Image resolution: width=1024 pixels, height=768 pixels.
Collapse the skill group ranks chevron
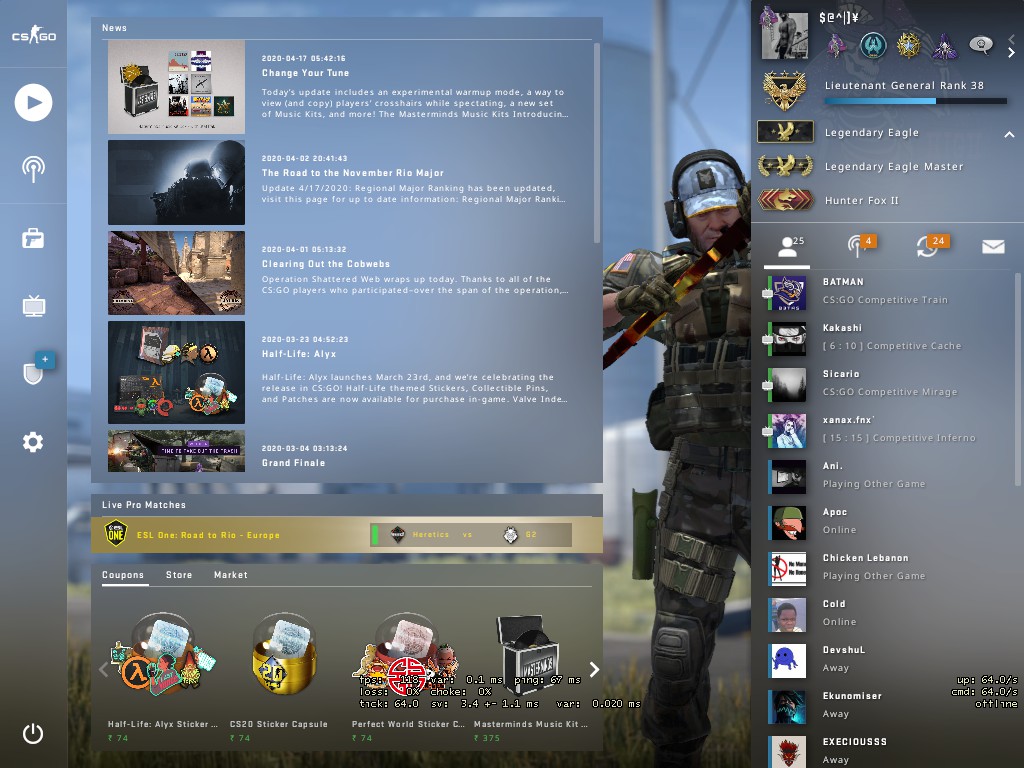[1009, 134]
